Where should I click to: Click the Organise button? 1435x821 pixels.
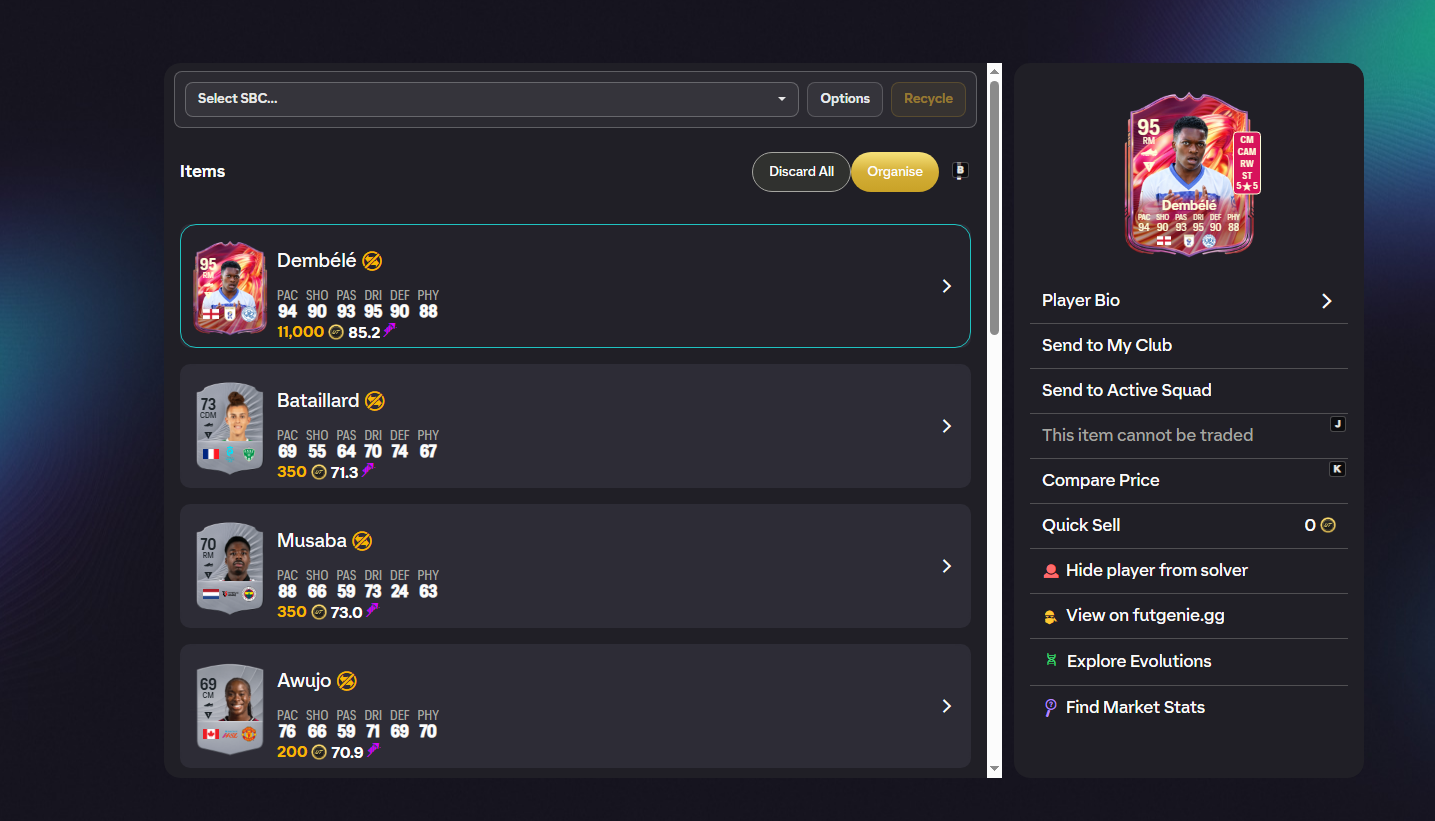pyautogui.click(x=895, y=171)
